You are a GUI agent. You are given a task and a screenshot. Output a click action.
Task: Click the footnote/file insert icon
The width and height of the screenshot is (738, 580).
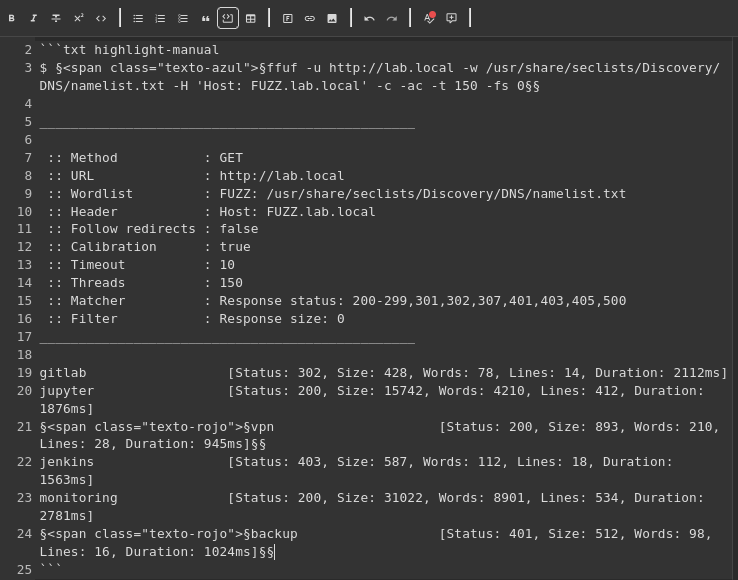pos(288,18)
